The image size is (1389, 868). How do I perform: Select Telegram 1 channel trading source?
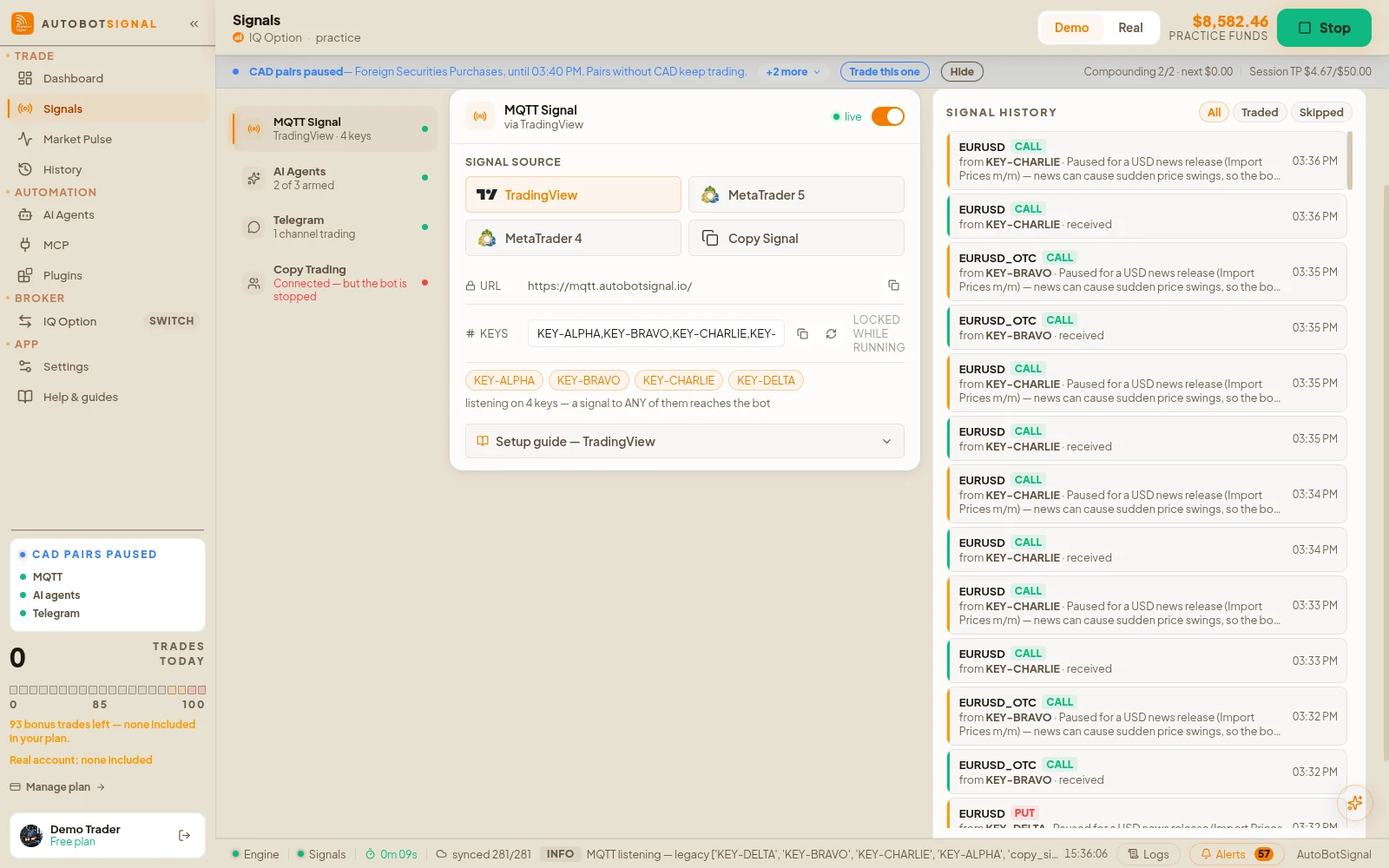coord(333,227)
